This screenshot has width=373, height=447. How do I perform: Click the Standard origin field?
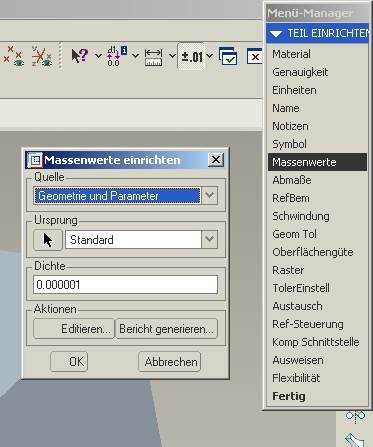tap(133, 239)
